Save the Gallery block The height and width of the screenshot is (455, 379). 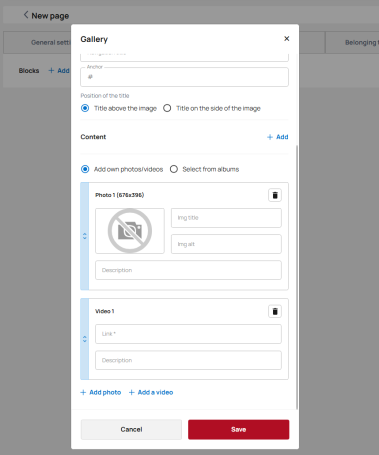(239, 429)
